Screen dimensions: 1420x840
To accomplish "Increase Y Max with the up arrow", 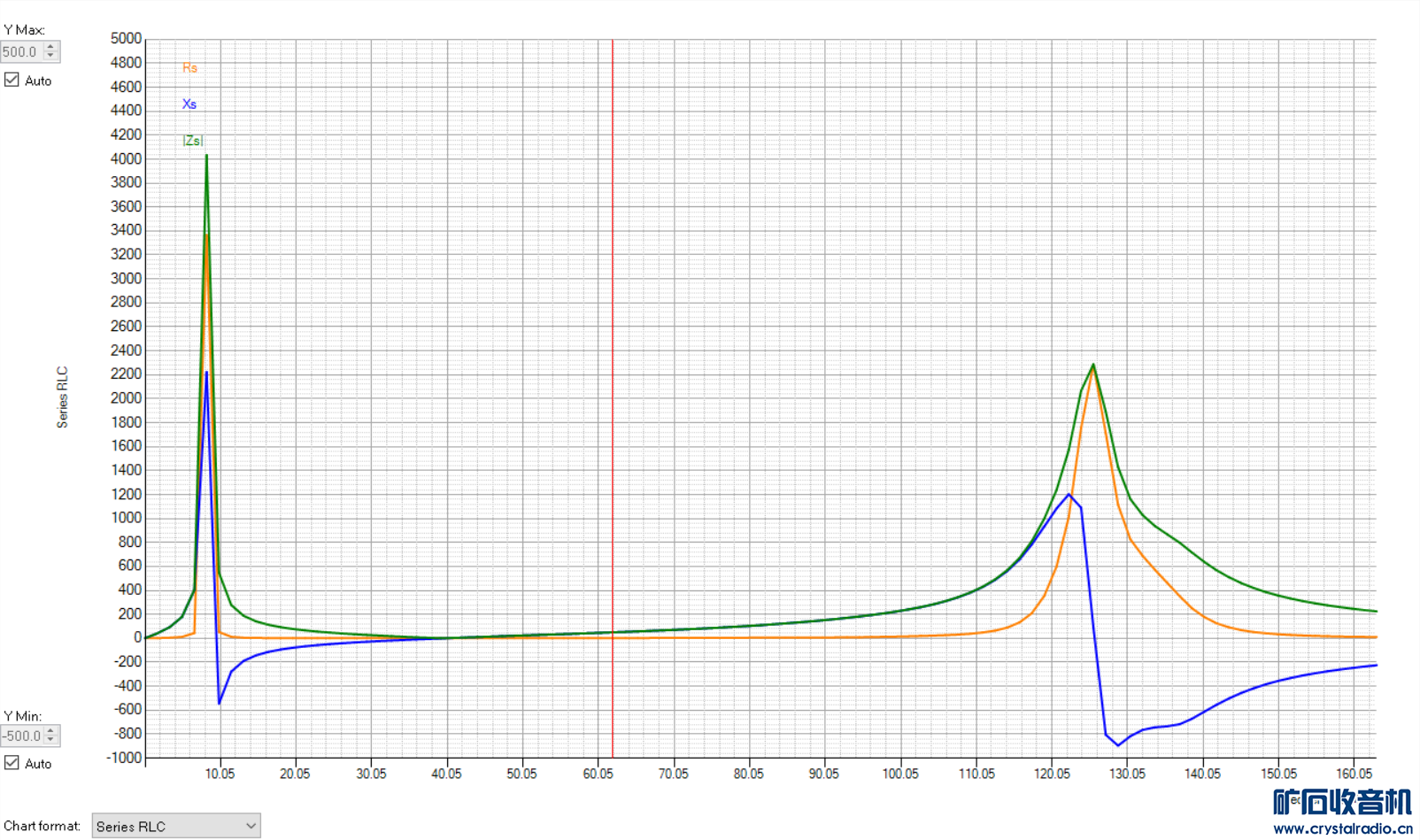I will click(x=50, y=48).
